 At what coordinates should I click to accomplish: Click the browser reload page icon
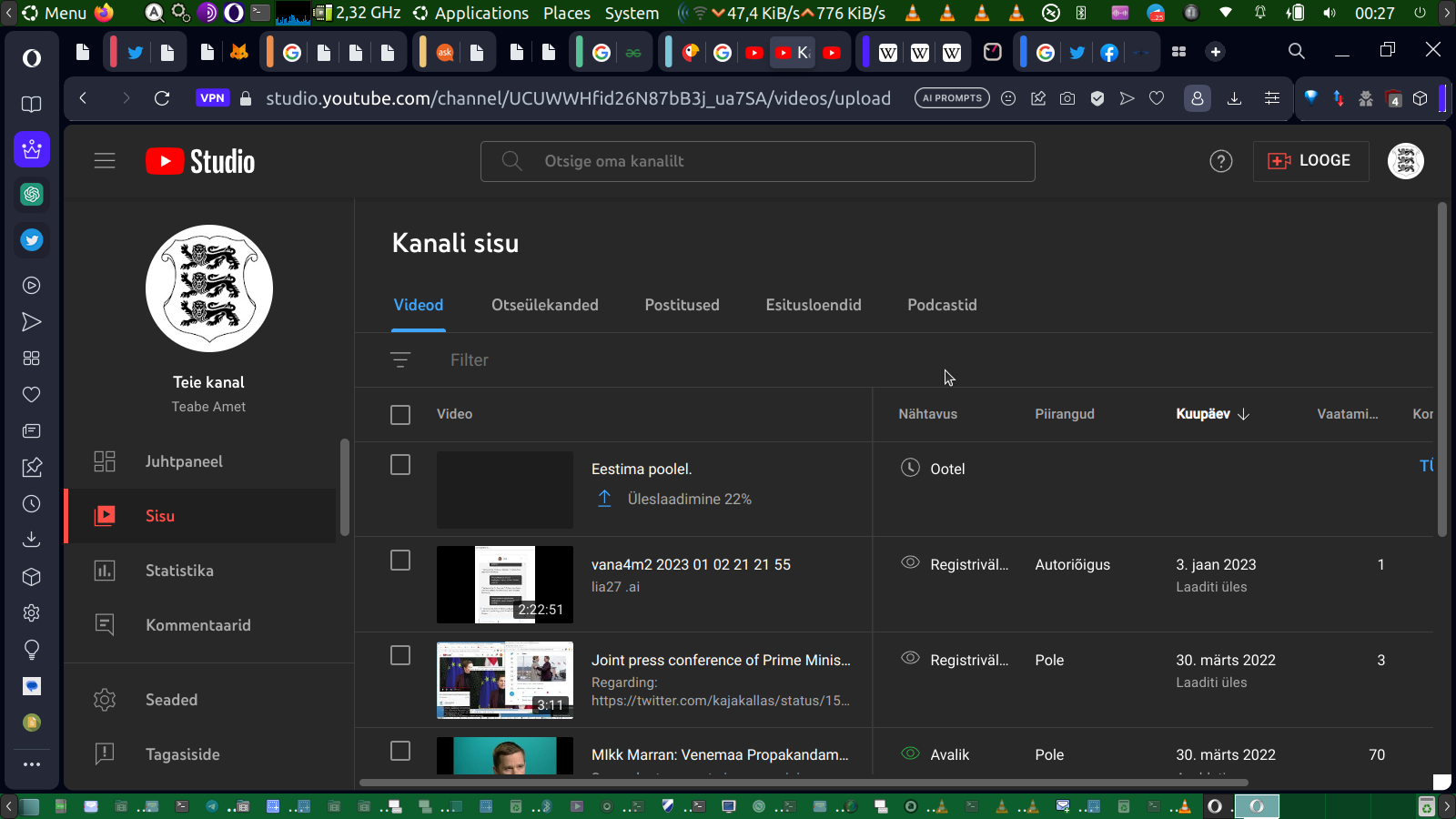162,98
